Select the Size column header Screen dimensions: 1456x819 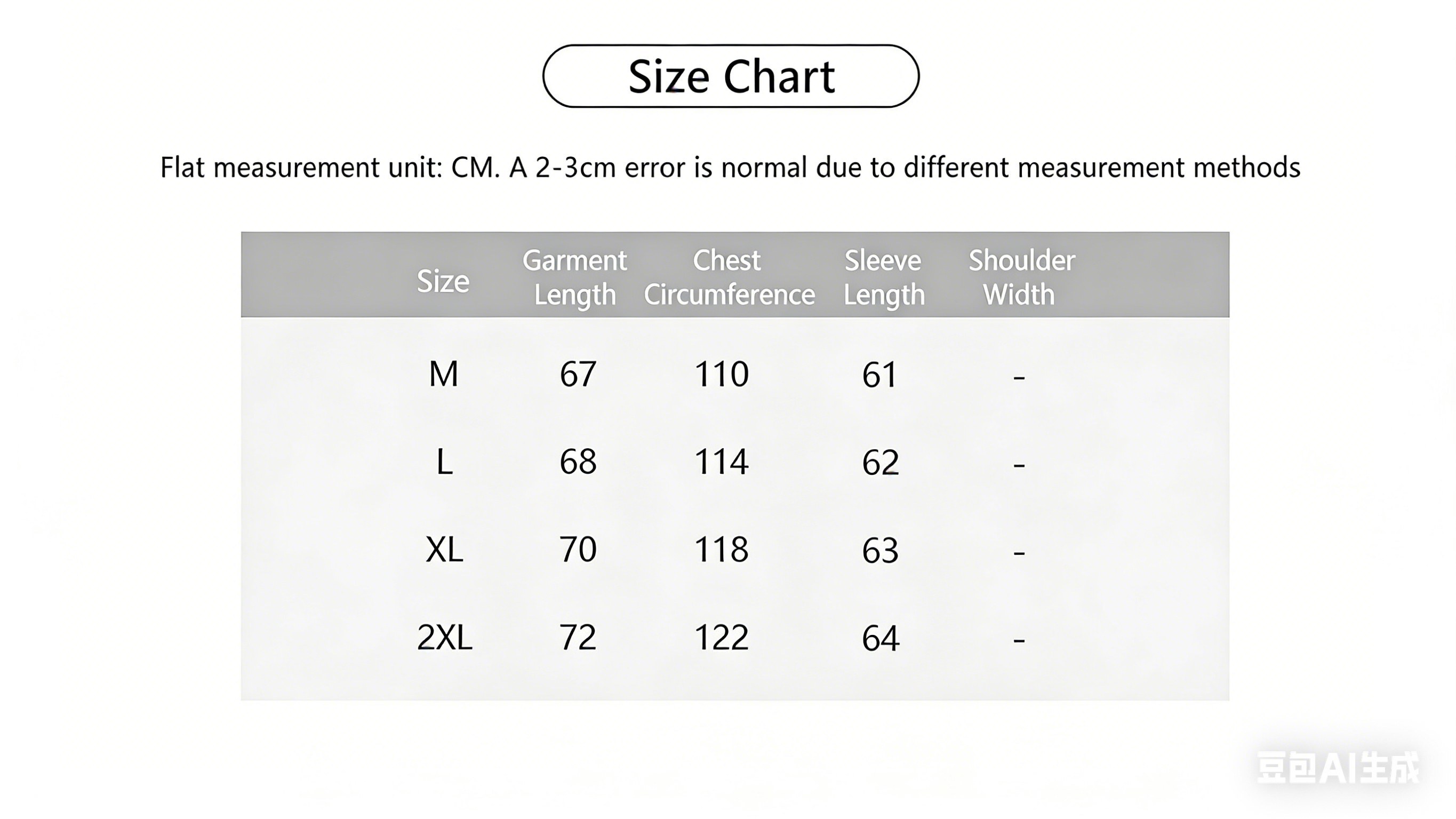click(443, 281)
